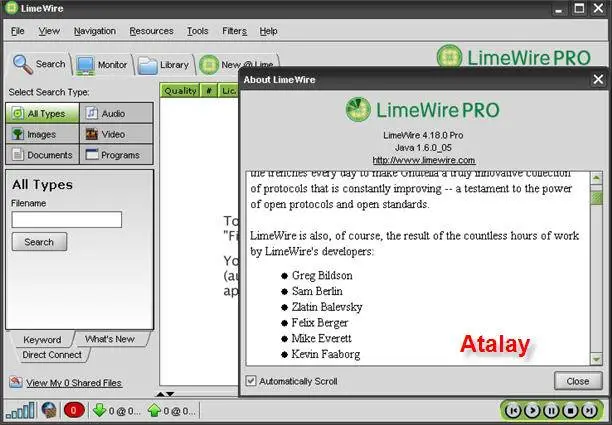The image size is (612, 425).
Task: Click Close button in About LimeWire
Action: 578,381
